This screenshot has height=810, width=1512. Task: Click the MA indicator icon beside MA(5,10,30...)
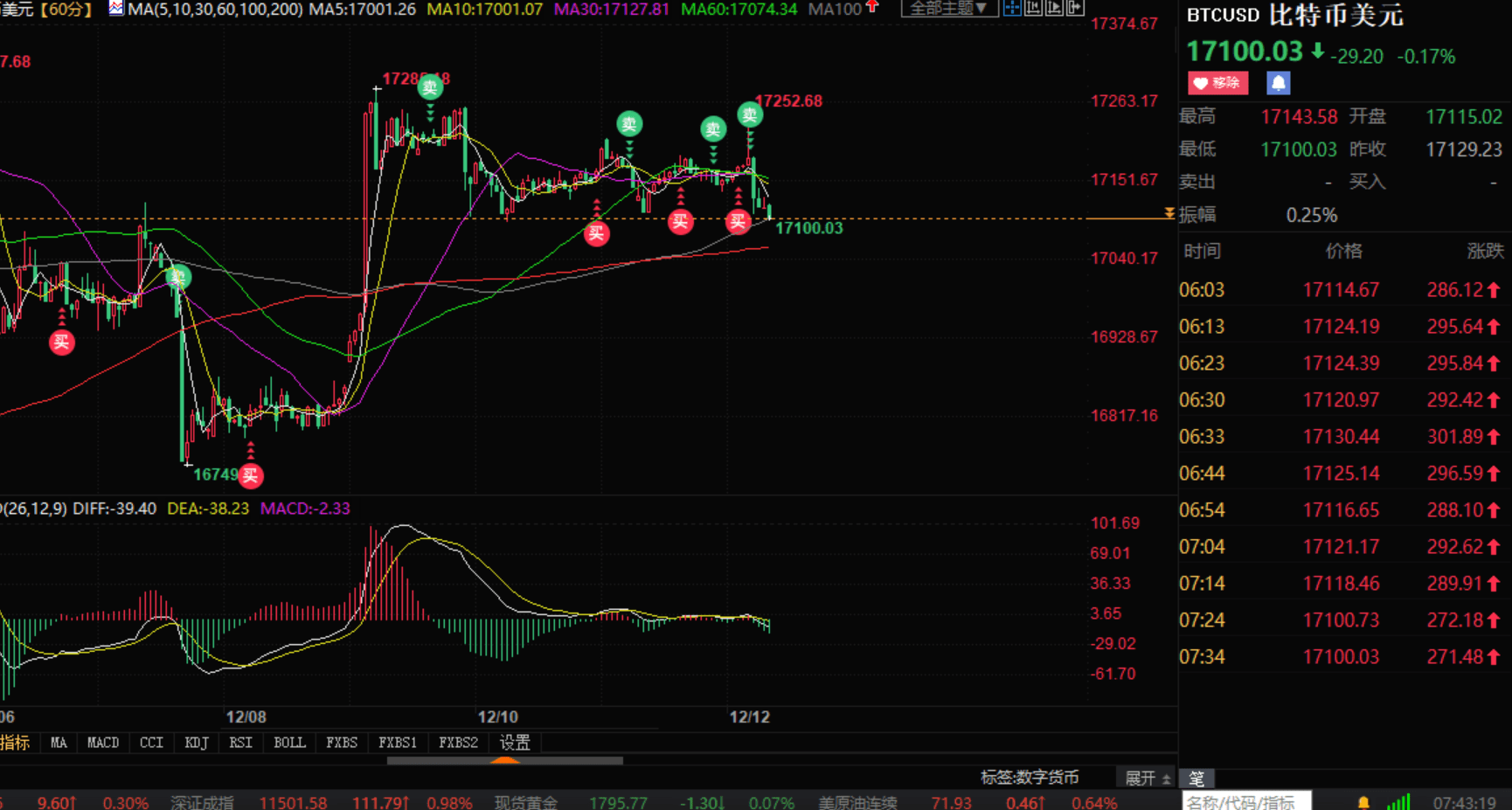click(116, 9)
